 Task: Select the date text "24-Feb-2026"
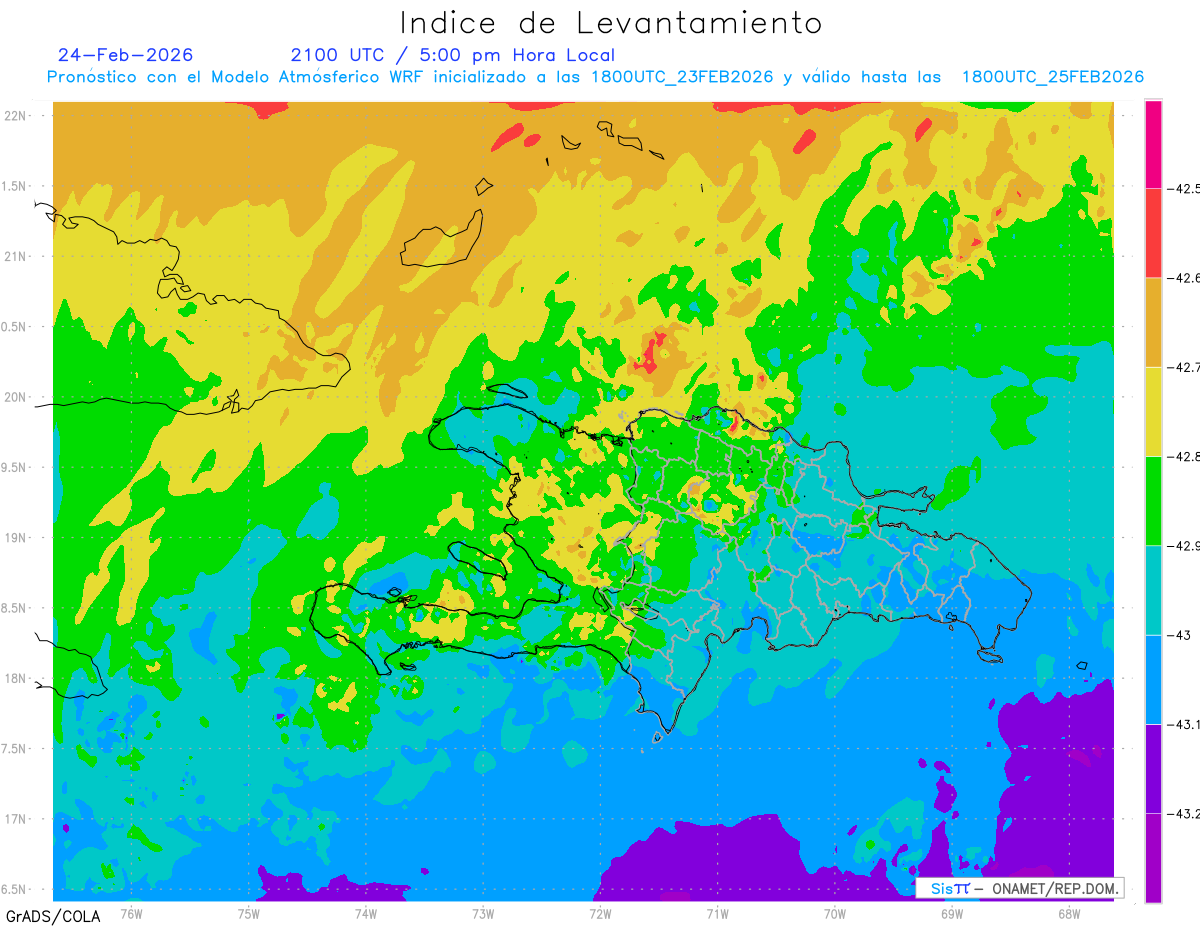126,55
